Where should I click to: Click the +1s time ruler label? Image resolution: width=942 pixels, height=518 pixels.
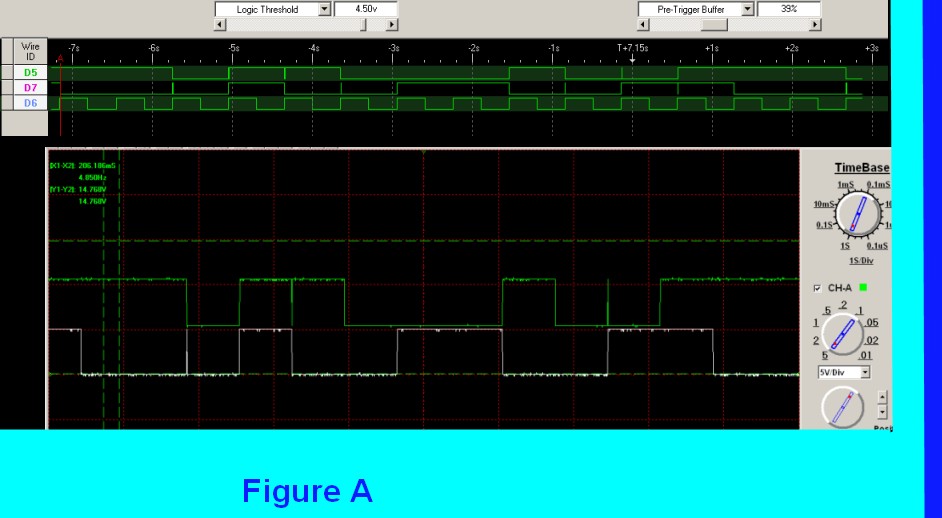pyautogui.click(x=712, y=47)
